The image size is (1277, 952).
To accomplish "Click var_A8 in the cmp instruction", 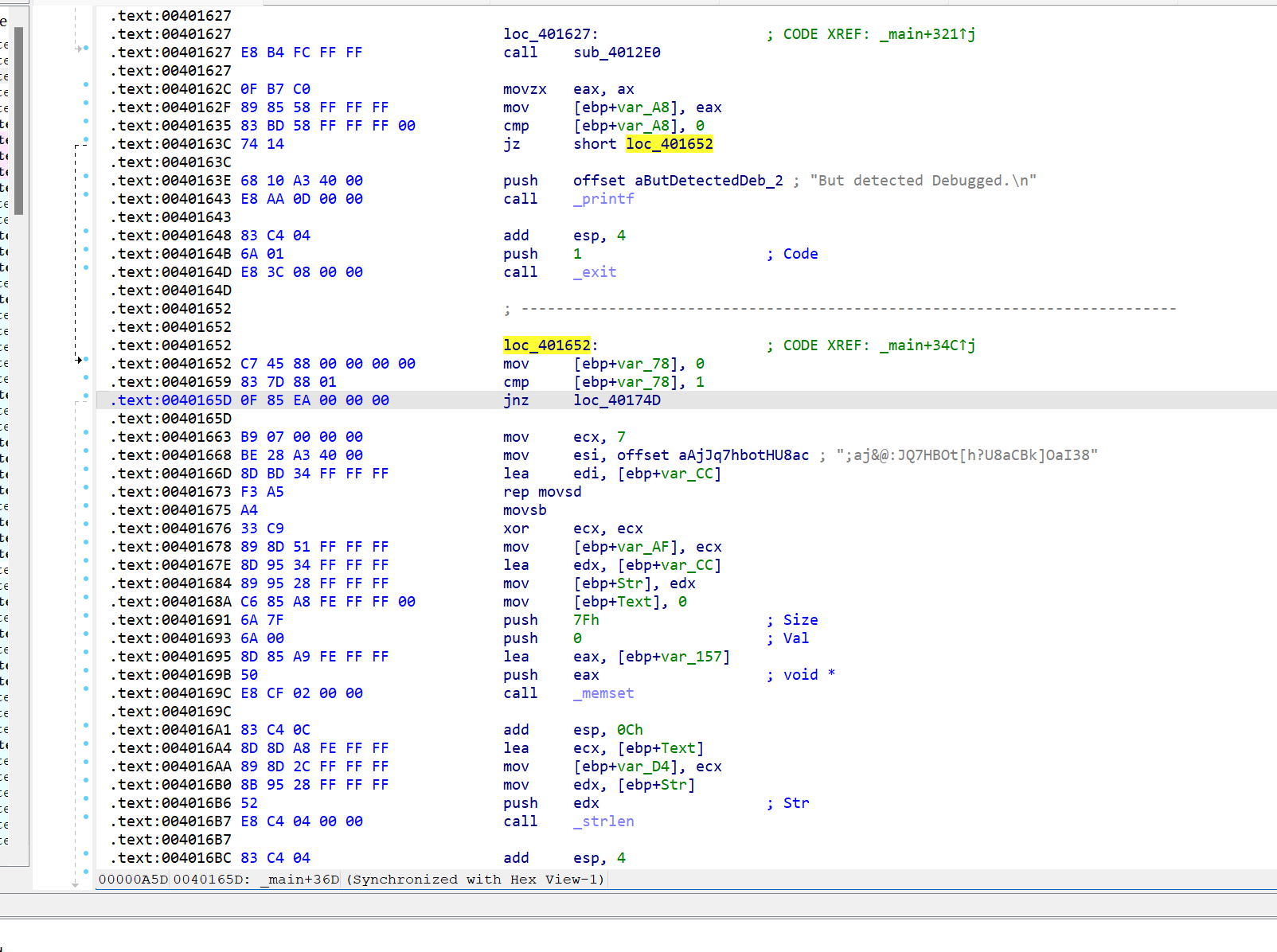I will pyautogui.click(x=643, y=126).
